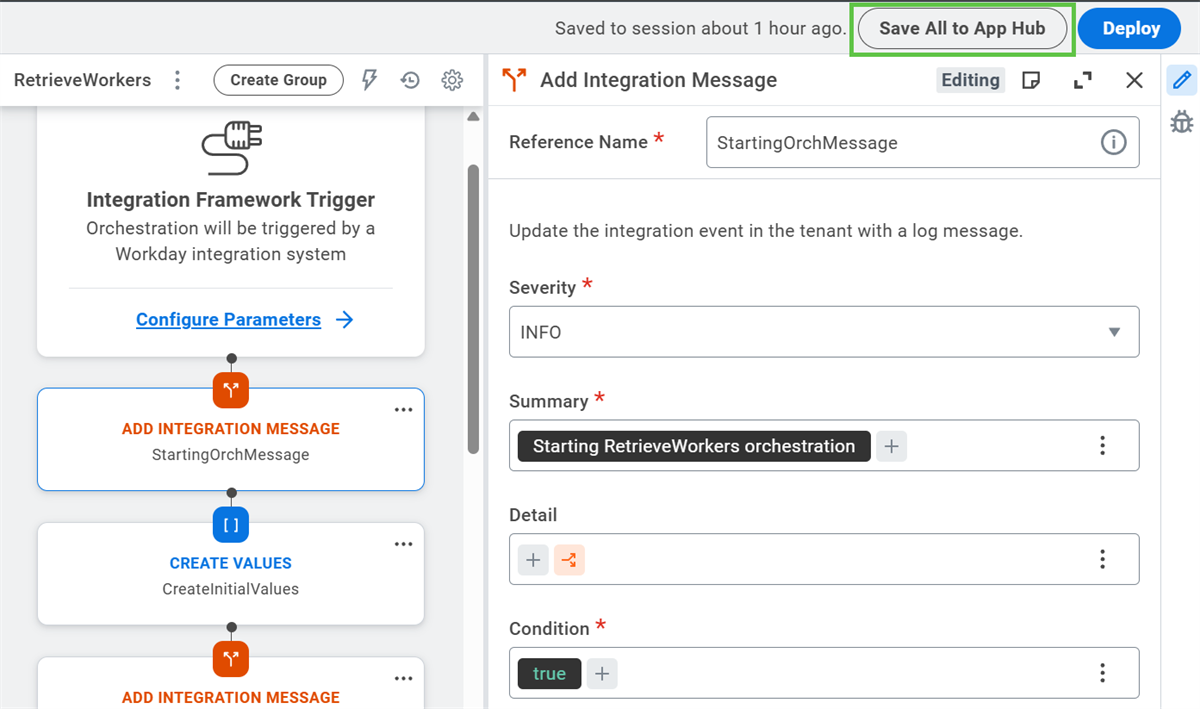Open StartingOrchMessage card ellipsis menu

(x=403, y=410)
